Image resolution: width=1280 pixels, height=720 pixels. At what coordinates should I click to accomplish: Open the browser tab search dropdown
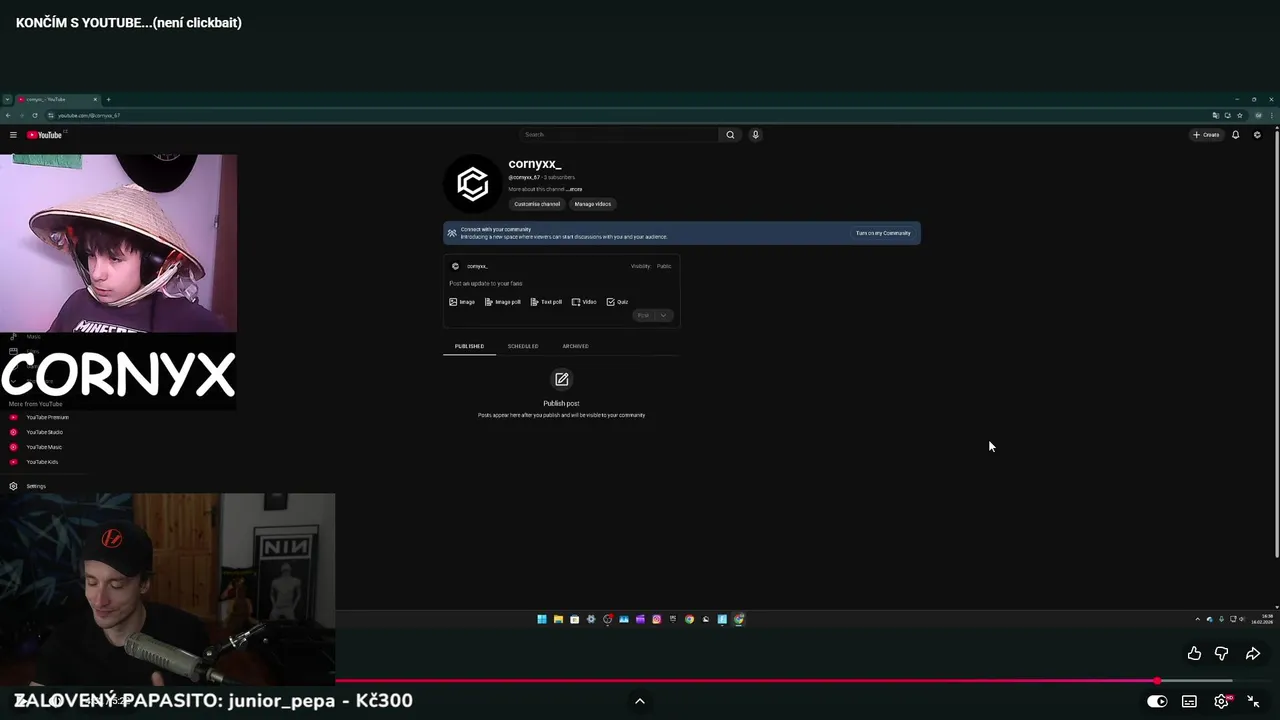pos(7,99)
